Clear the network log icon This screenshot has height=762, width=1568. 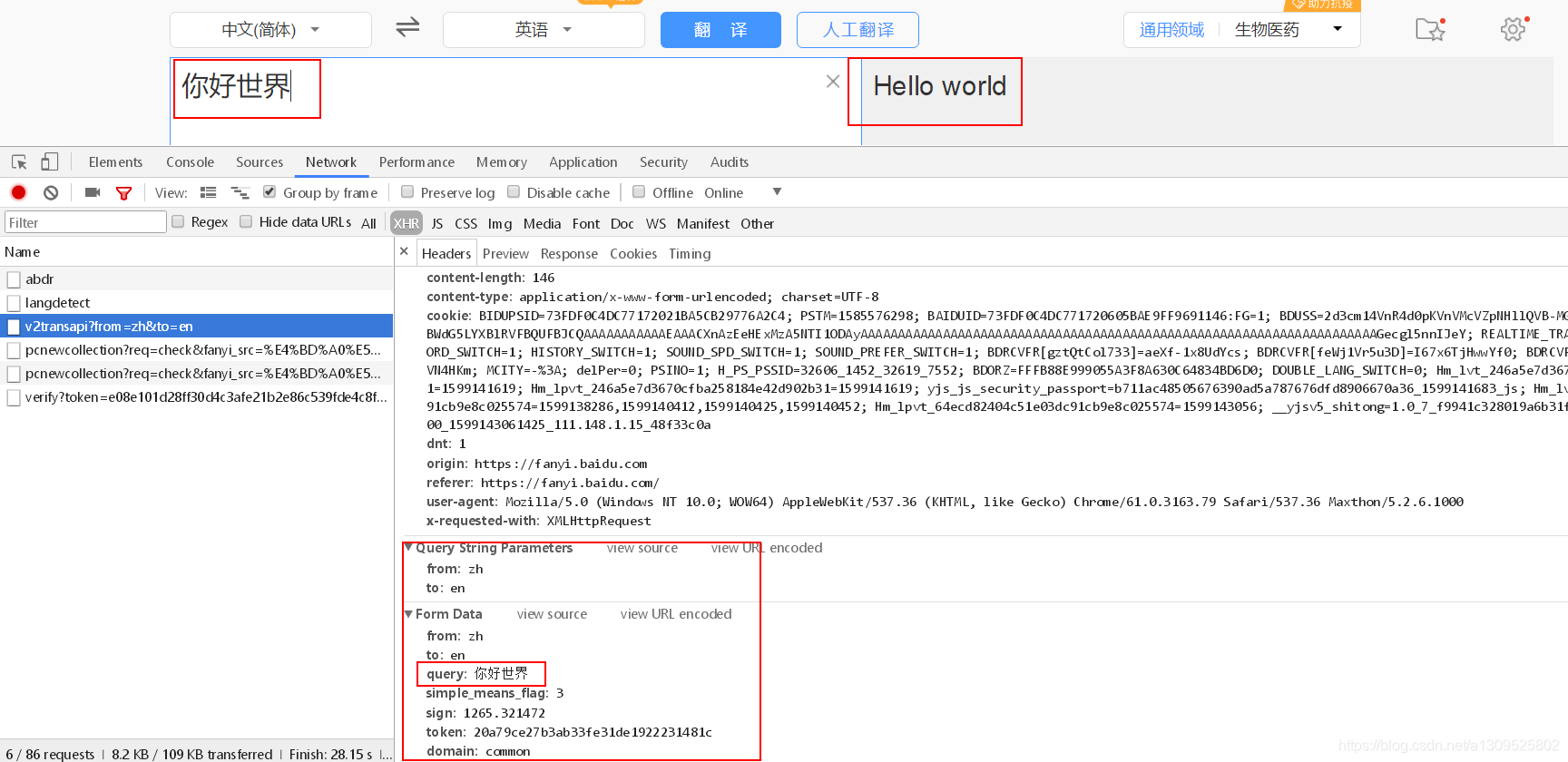[51, 192]
